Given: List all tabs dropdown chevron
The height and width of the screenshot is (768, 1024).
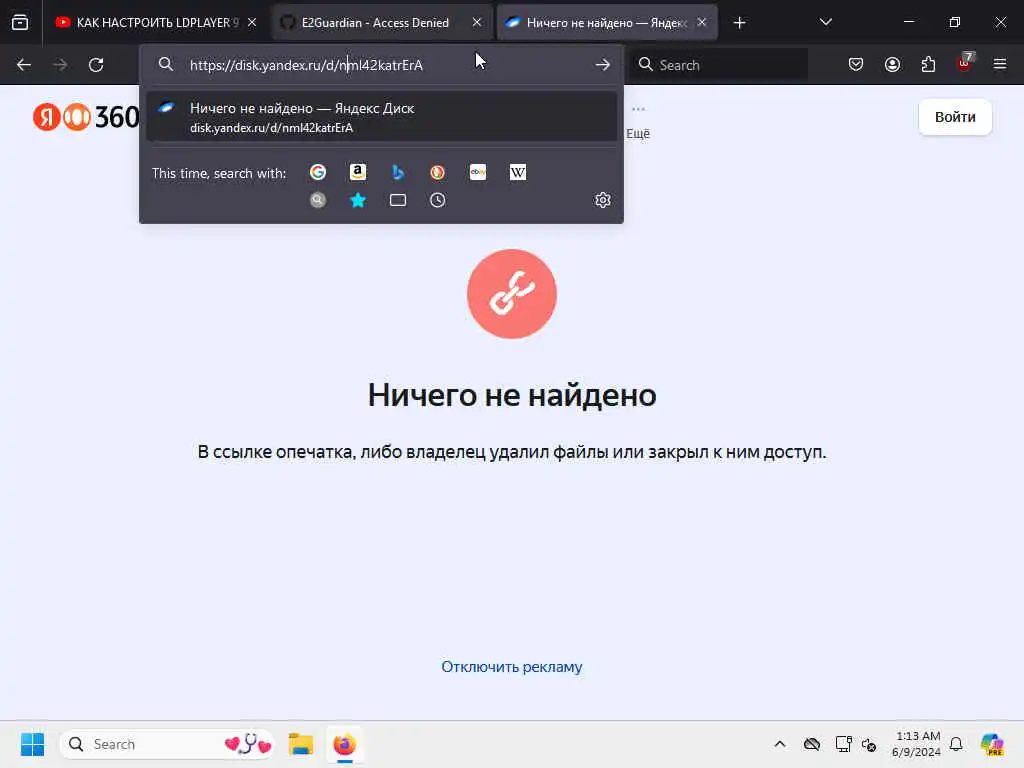Looking at the screenshot, I should click(825, 23).
